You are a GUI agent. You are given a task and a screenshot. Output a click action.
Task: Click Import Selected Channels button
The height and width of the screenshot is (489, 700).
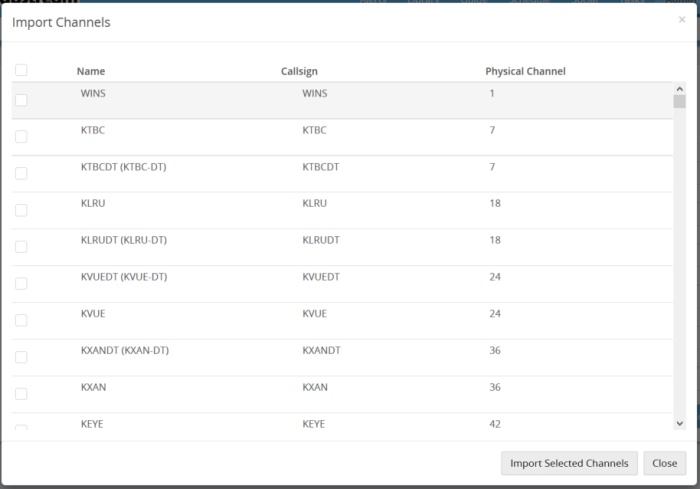(x=569, y=463)
